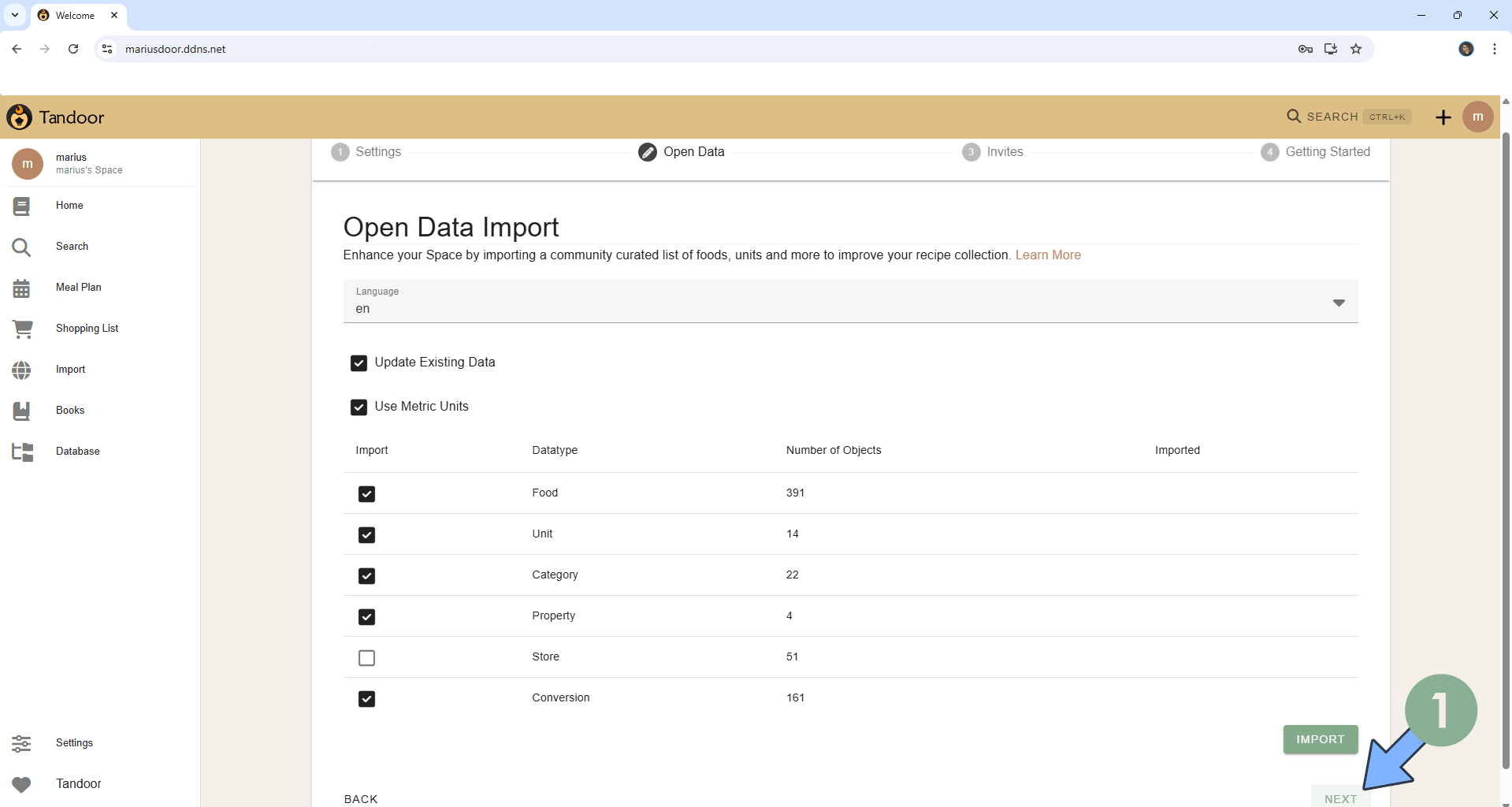Click the Tandoor flame logo icon

point(20,117)
